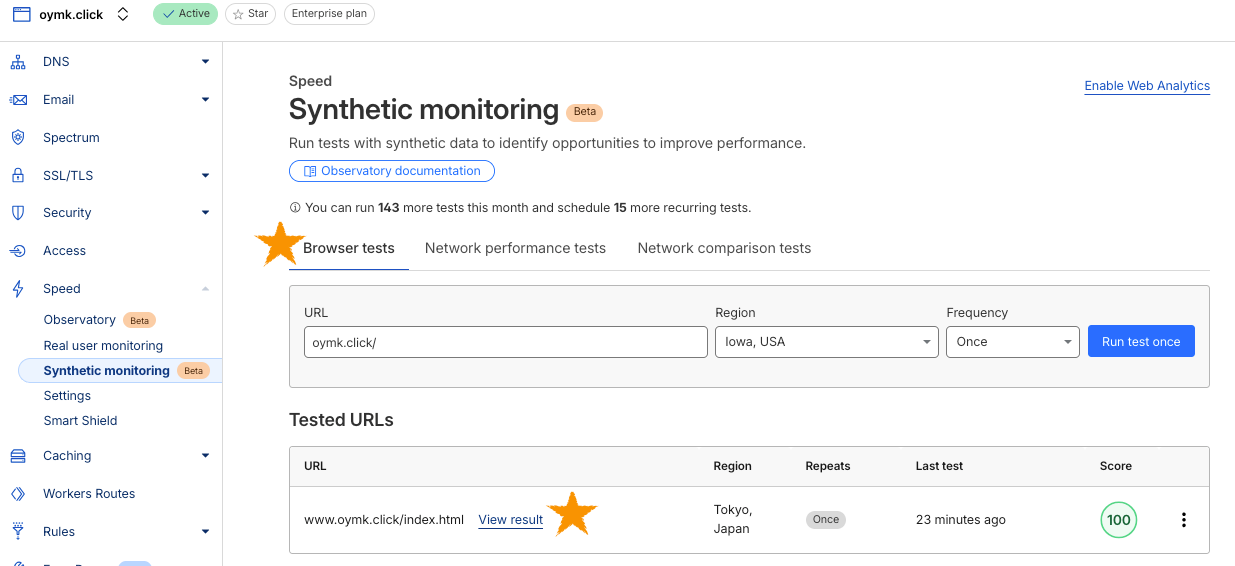1235x566 pixels.
Task: Open three-dot menu for tested URL row
Action: [x=1184, y=520]
